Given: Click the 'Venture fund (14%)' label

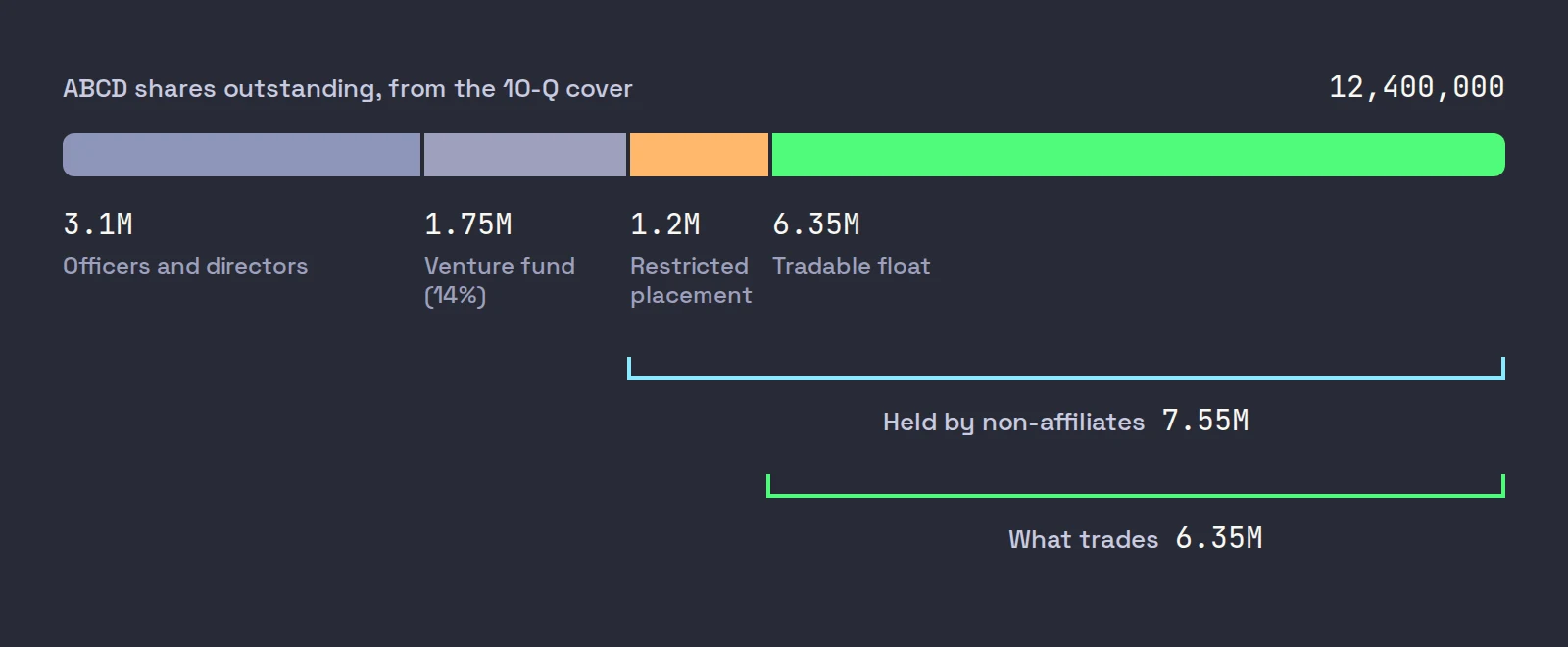Looking at the screenshot, I should coord(500,280).
